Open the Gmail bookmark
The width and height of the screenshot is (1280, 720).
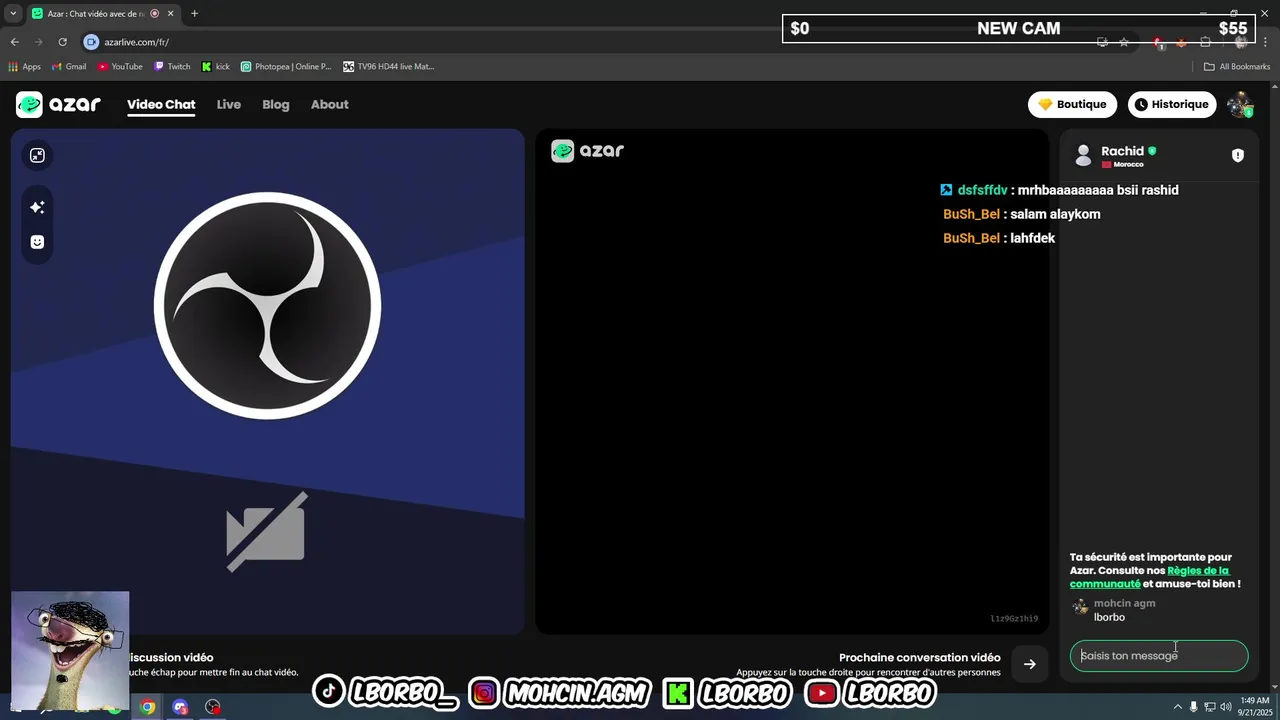(69, 67)
